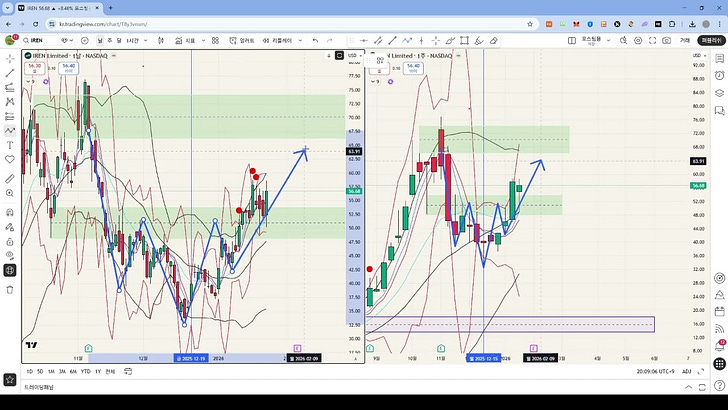Viewport: 728px width, 410px height.
Task: Select the ruler measure tool
Action: [x=10, y=179]
